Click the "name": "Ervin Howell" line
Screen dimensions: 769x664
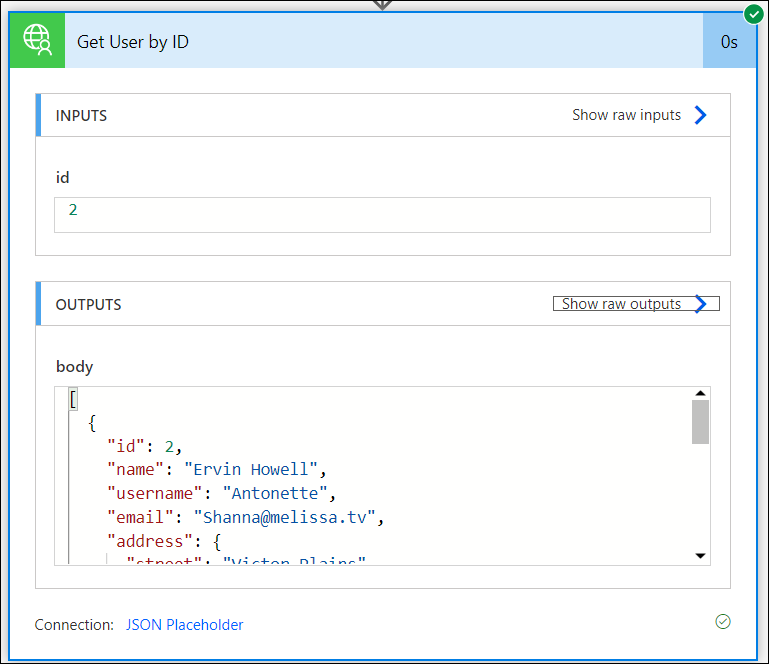[x=217, y=470]
